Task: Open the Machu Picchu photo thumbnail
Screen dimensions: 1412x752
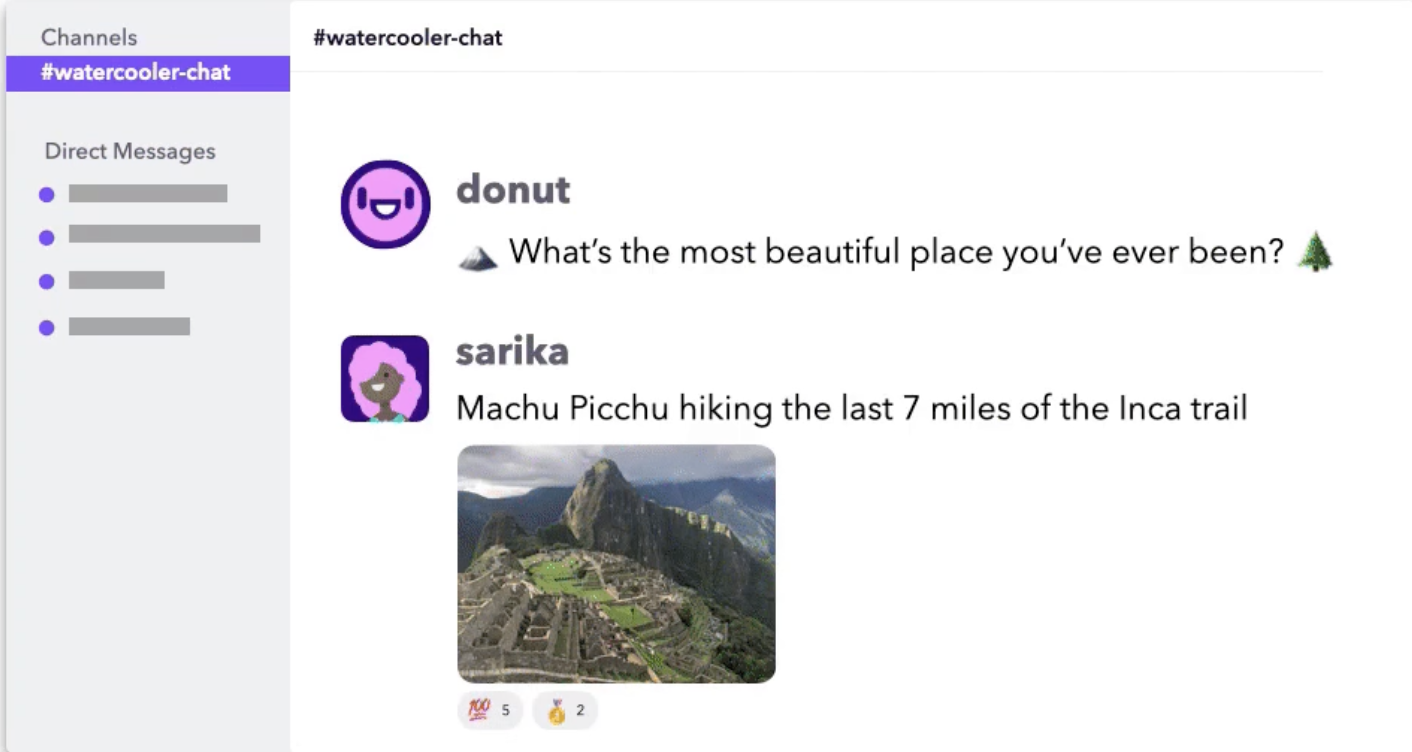Action: coord(616,564)
